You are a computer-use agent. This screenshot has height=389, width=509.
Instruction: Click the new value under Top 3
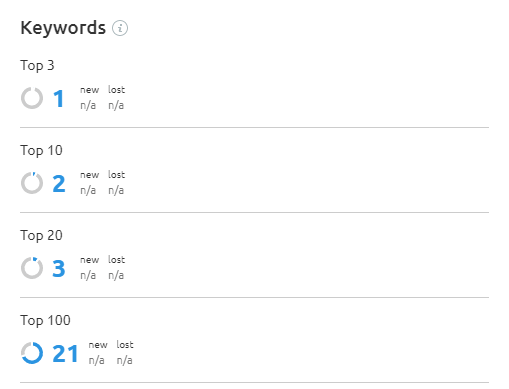88,105
